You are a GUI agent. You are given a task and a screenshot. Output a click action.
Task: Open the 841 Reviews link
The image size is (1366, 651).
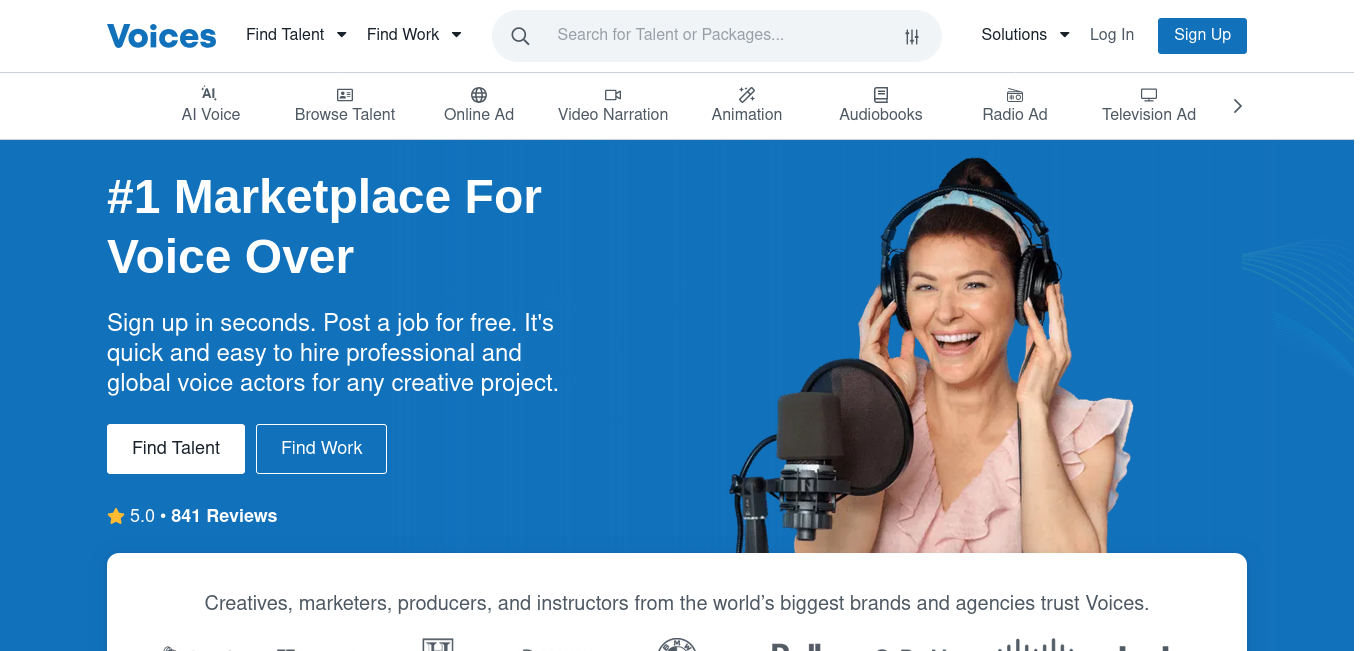pos(224,516)
